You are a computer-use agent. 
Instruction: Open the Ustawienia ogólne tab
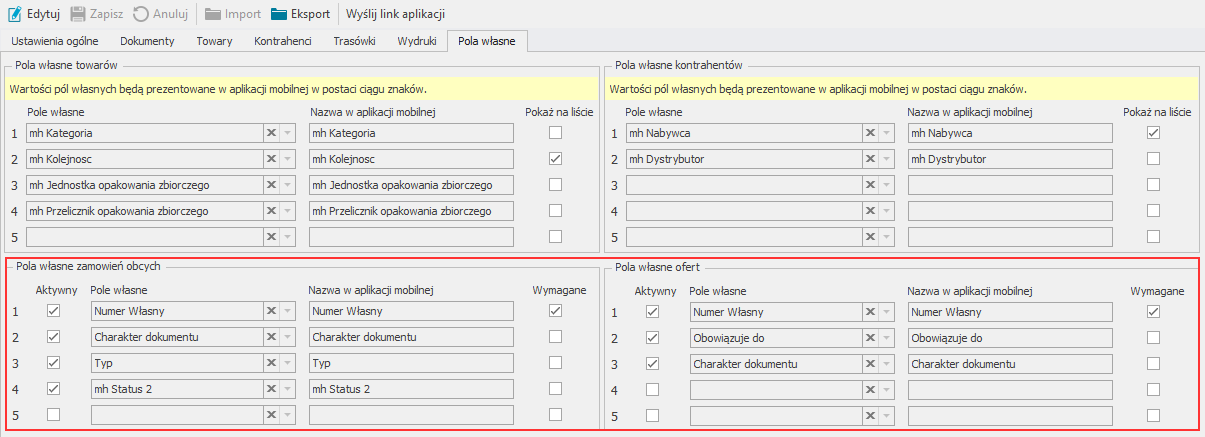[x=55, y=41]
